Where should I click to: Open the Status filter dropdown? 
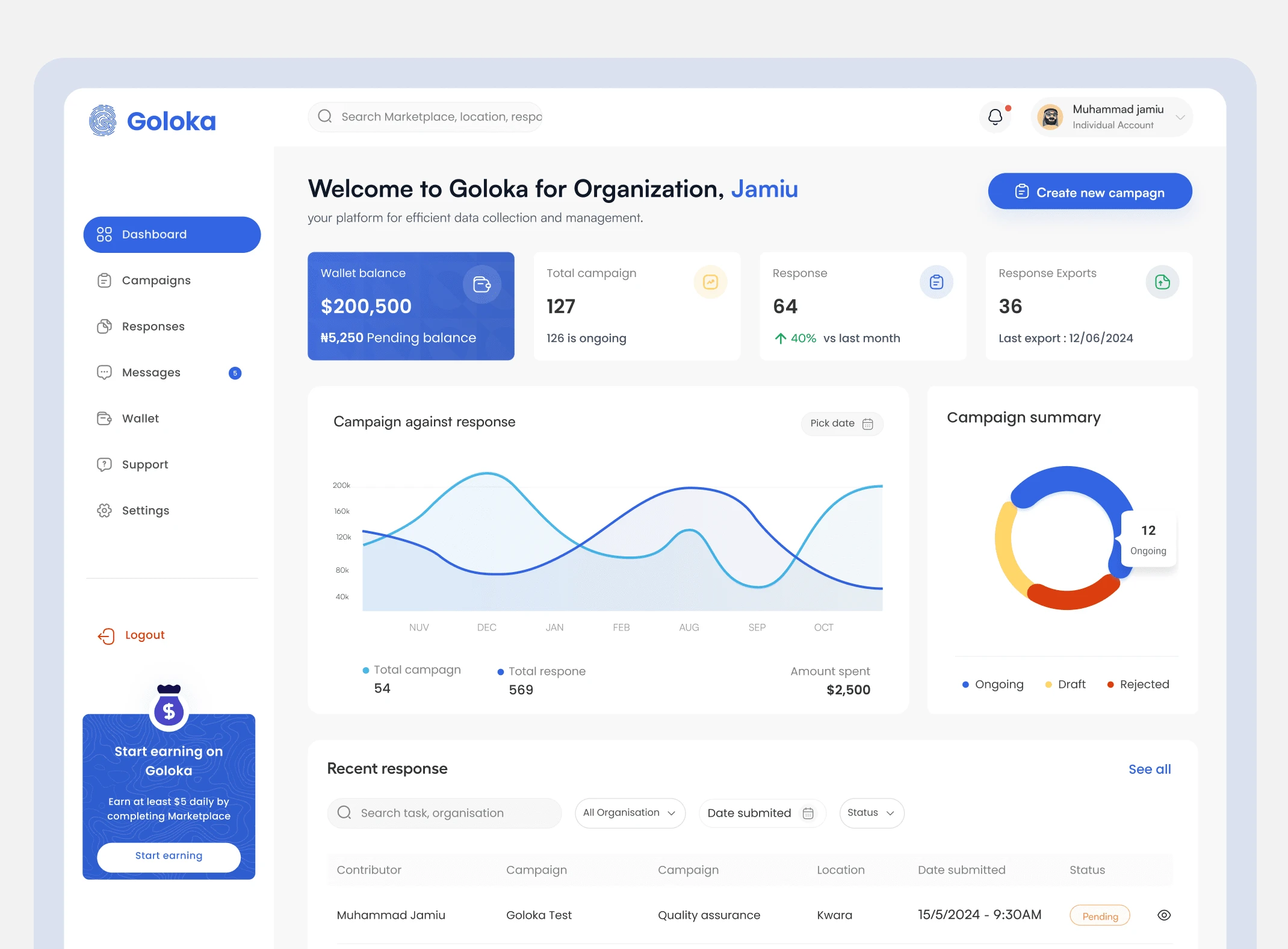coord(871,813)
